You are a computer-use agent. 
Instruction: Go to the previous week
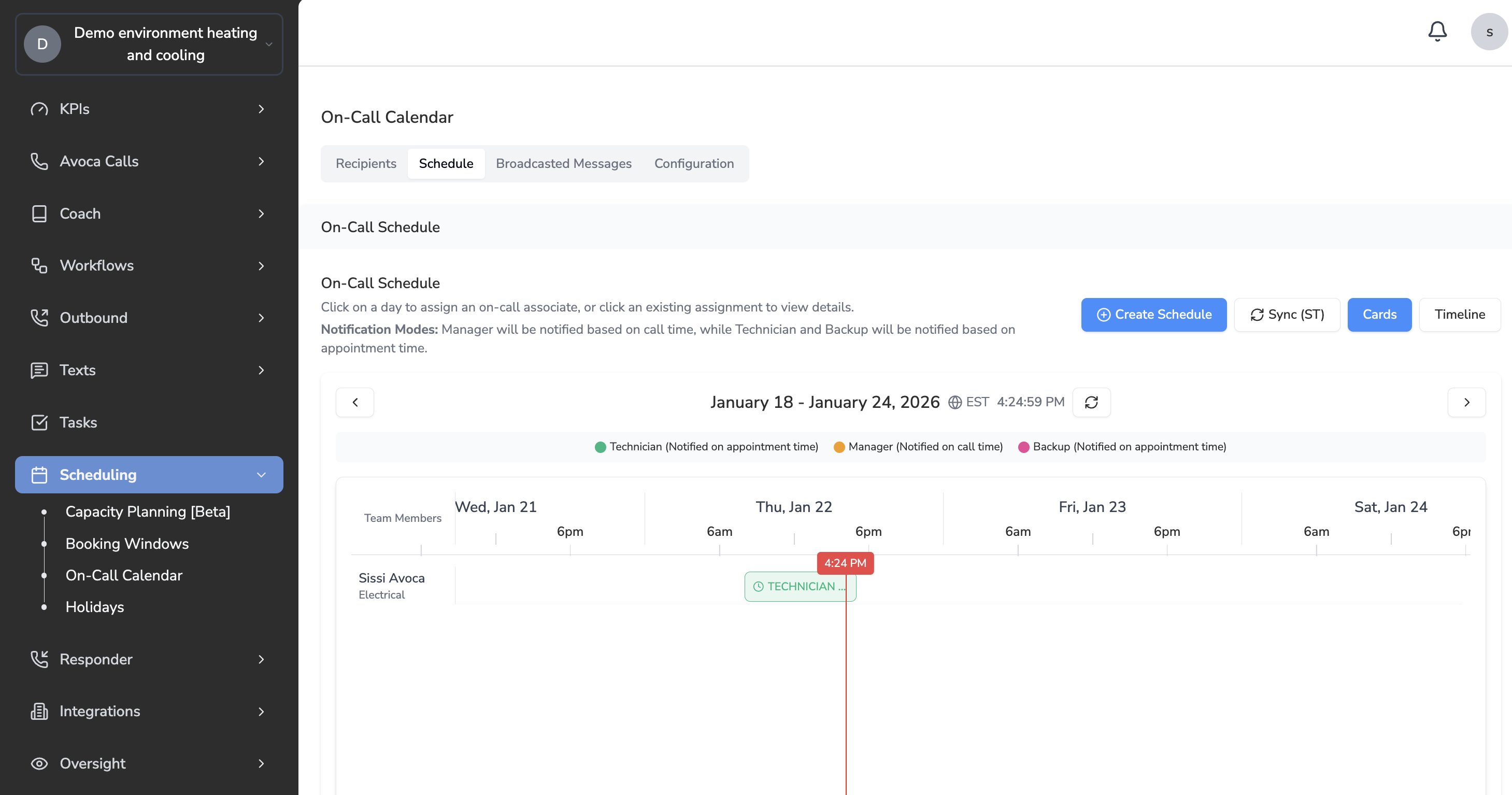coord(354,402)
